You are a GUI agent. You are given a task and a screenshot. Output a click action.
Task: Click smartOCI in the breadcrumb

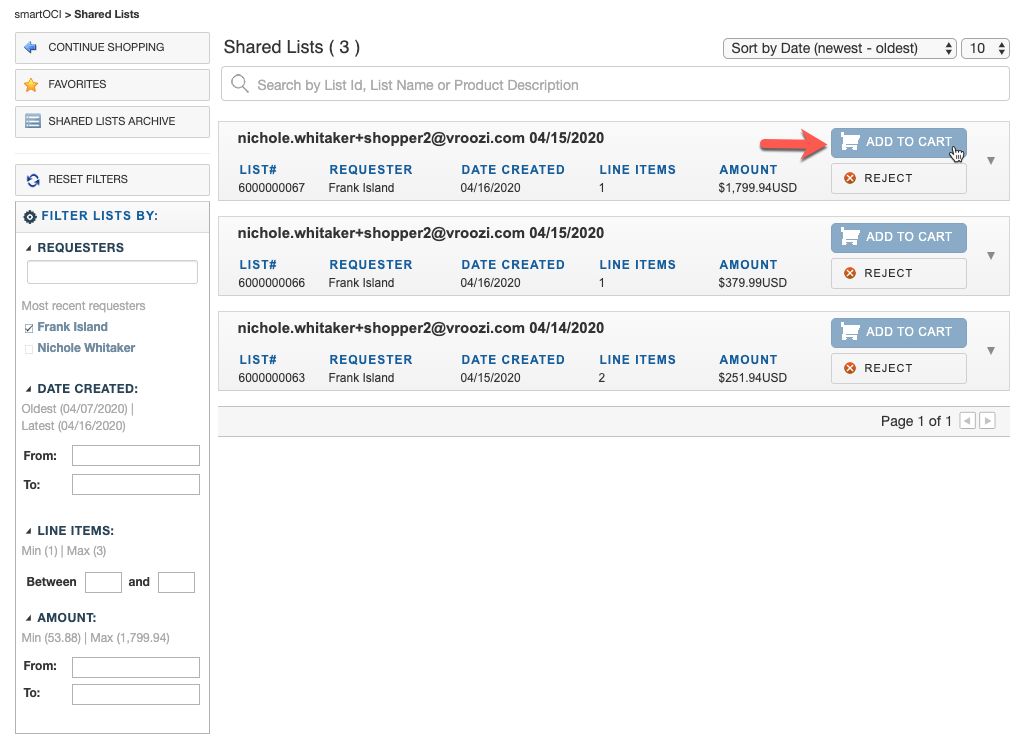[37, 14]
